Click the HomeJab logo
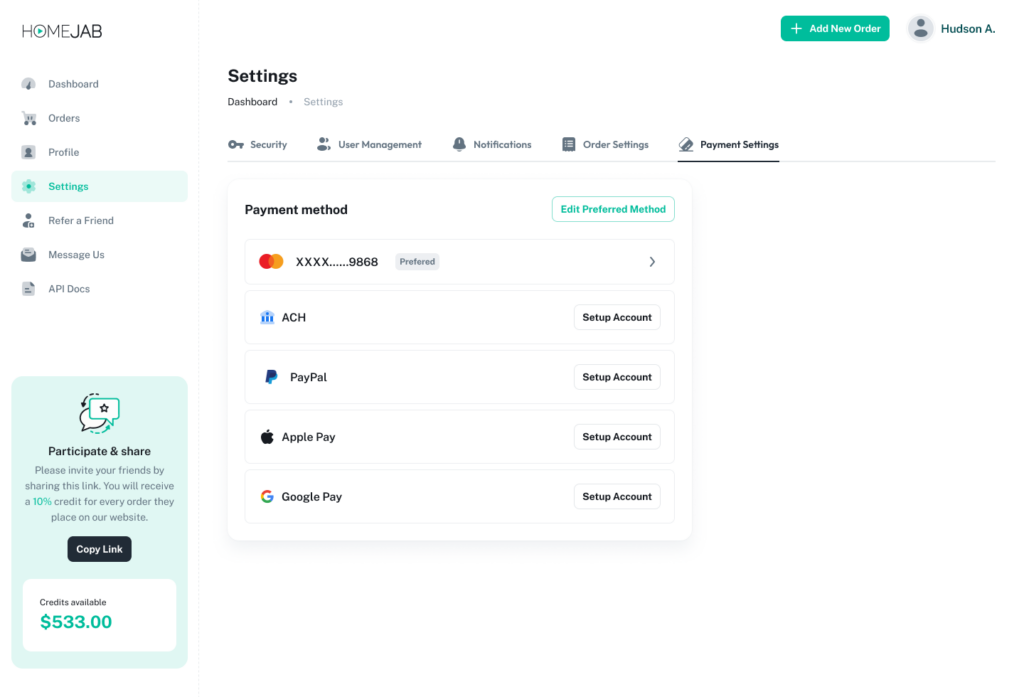This screenshot has width=1024, height=697. point(62,31)
